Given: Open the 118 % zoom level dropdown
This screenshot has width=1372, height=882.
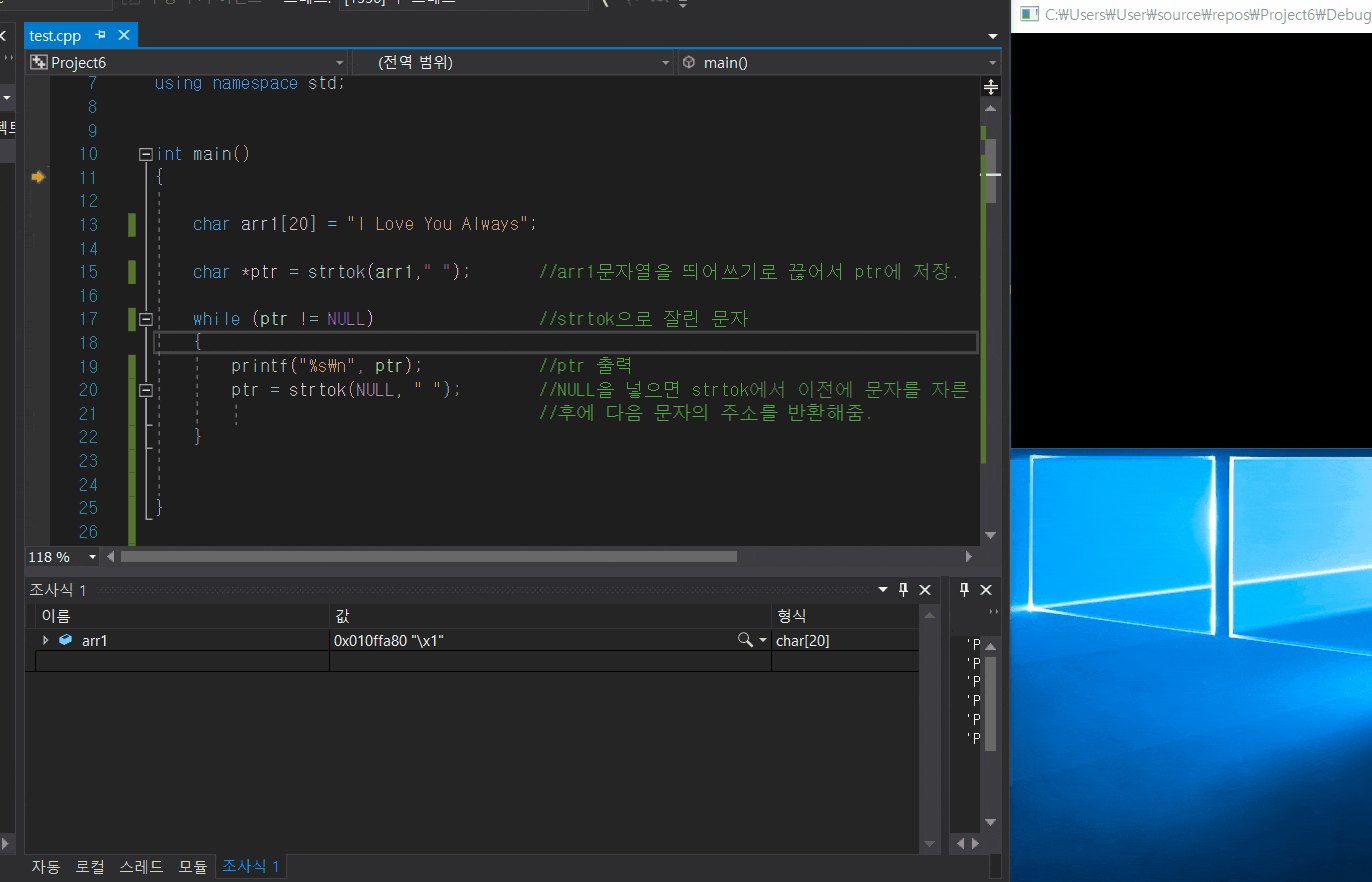Looking at the screenshot, I should (x=93, y=557).
